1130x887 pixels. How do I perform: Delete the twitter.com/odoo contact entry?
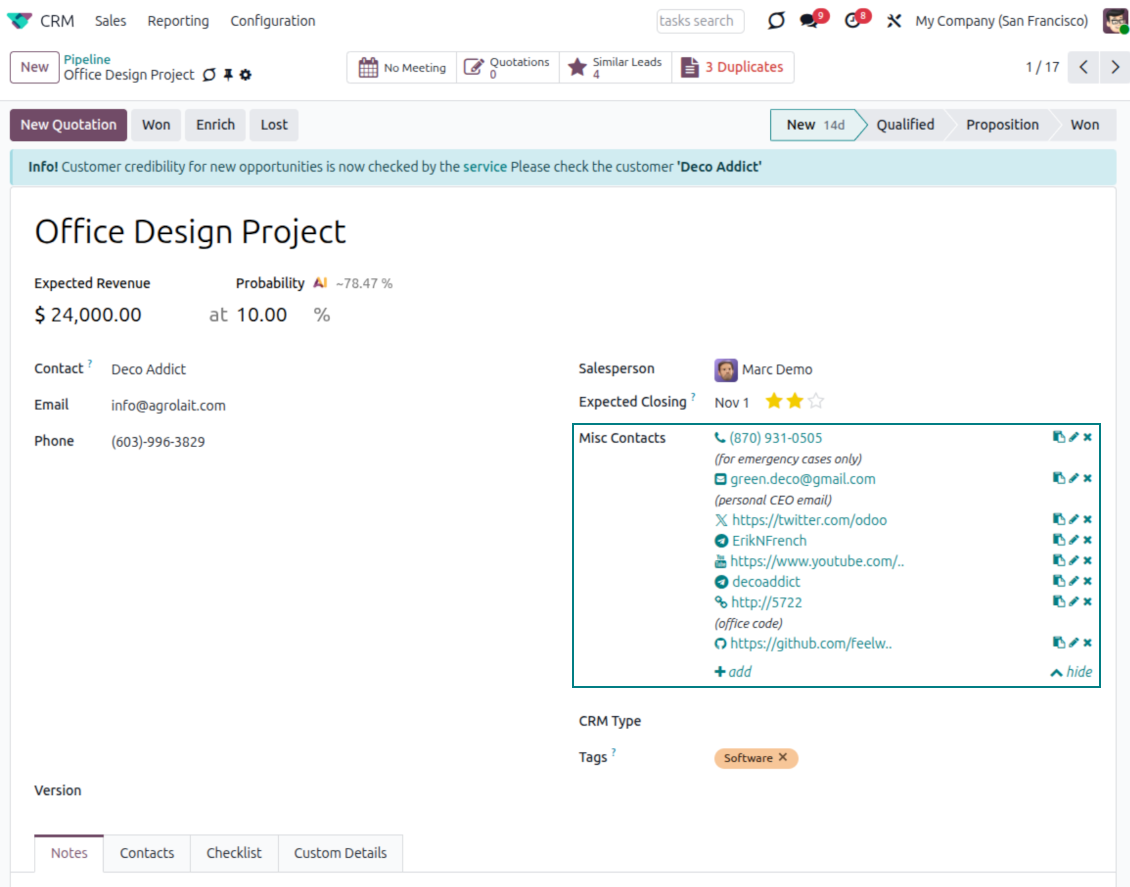coord(1087,519)
